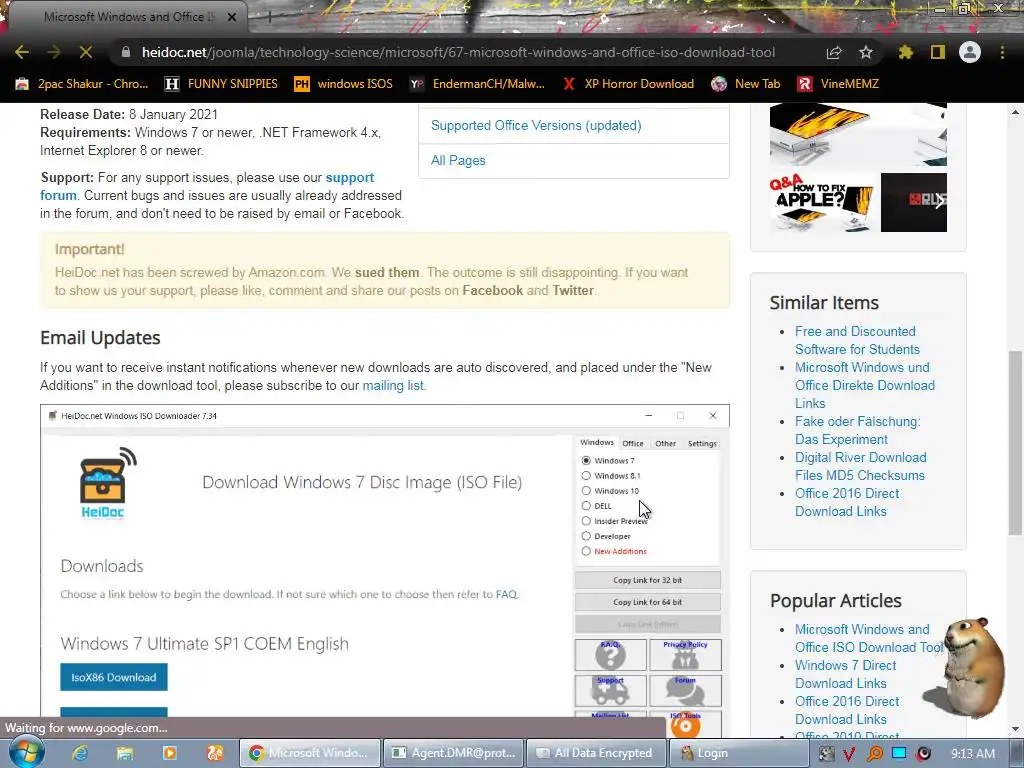Open the Twitter link in Important notice
This screenshot has height=768, width=1024.
(x=573, y=291)
